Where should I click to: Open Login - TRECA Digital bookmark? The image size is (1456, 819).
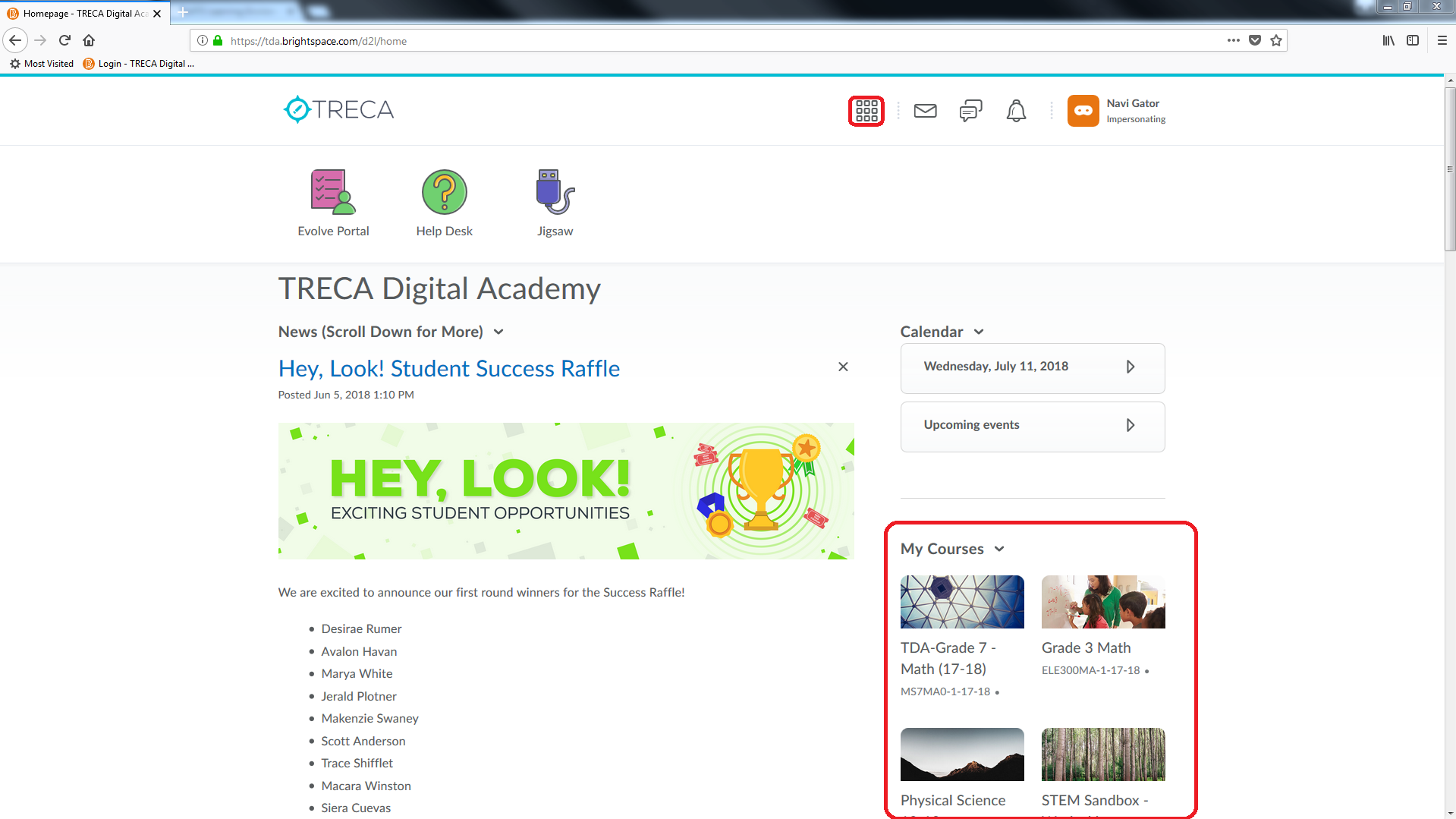(138, 64)
